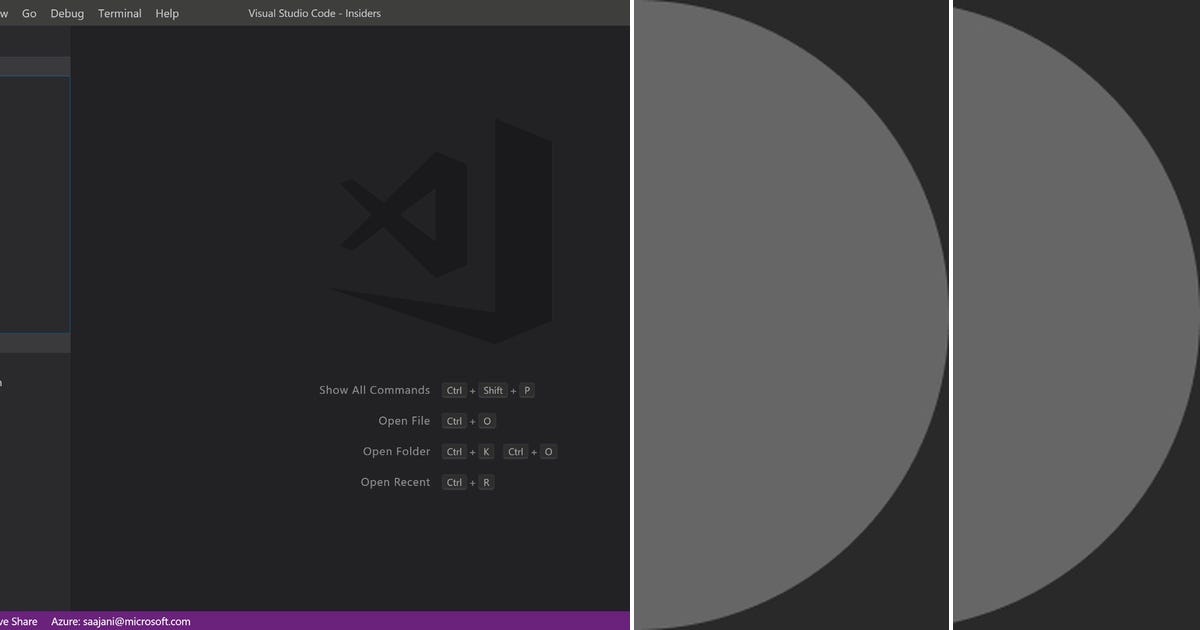This screenshot has height=630, width=1200.
Task: Click the P keycap in the shortcut row
Action: [x=527, y=390]
